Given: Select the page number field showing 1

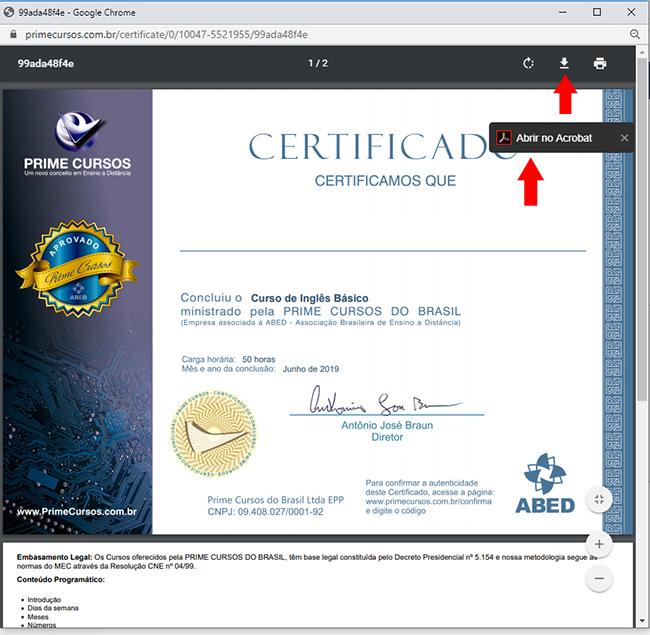Looking at the screenshot, I should (x=311, y=64).
